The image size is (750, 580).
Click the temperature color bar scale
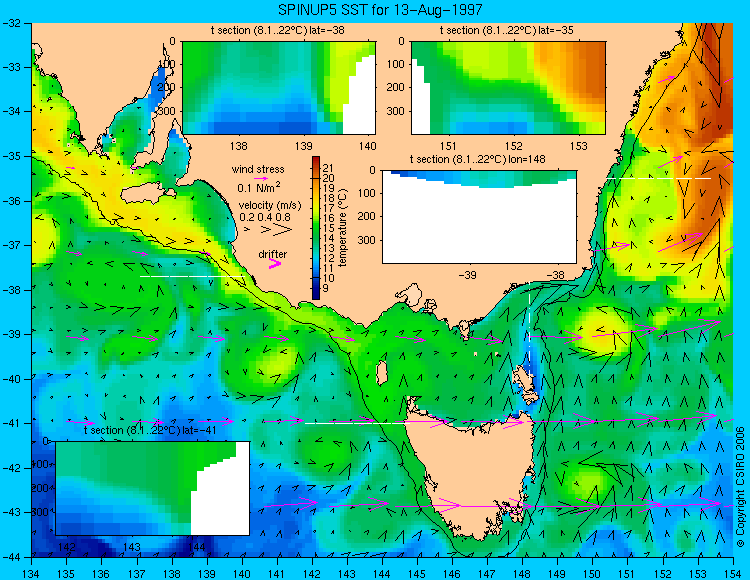pos(316,228)
